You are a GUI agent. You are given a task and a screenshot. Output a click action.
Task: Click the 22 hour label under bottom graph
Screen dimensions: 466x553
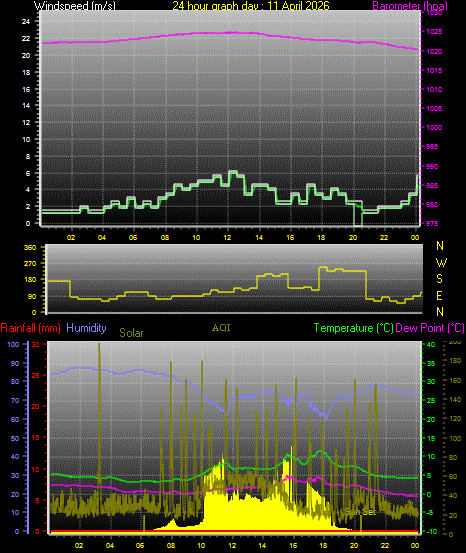tap(385, 546)
